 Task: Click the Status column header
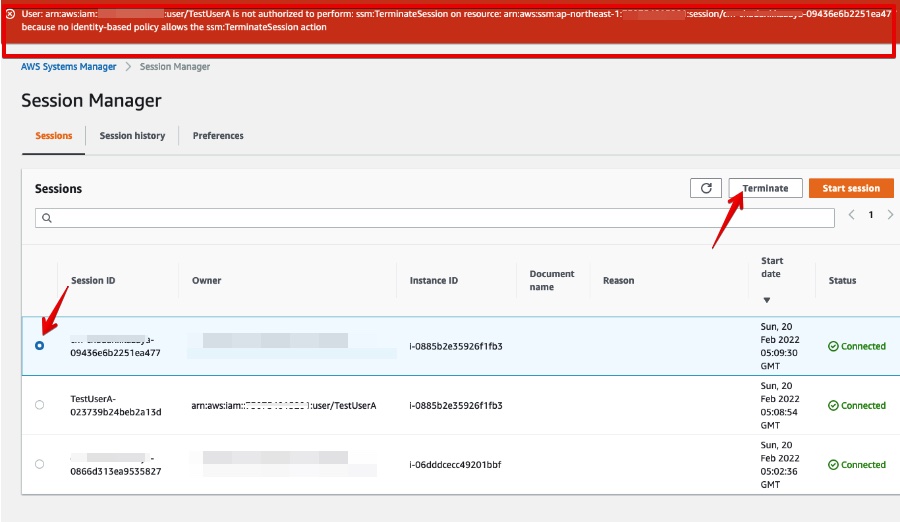pos(842,280)
